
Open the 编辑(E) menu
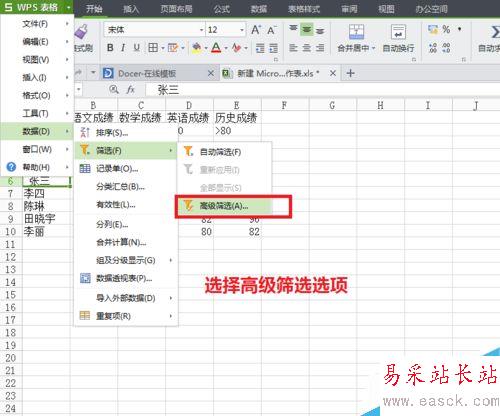[x=37, y=42]
